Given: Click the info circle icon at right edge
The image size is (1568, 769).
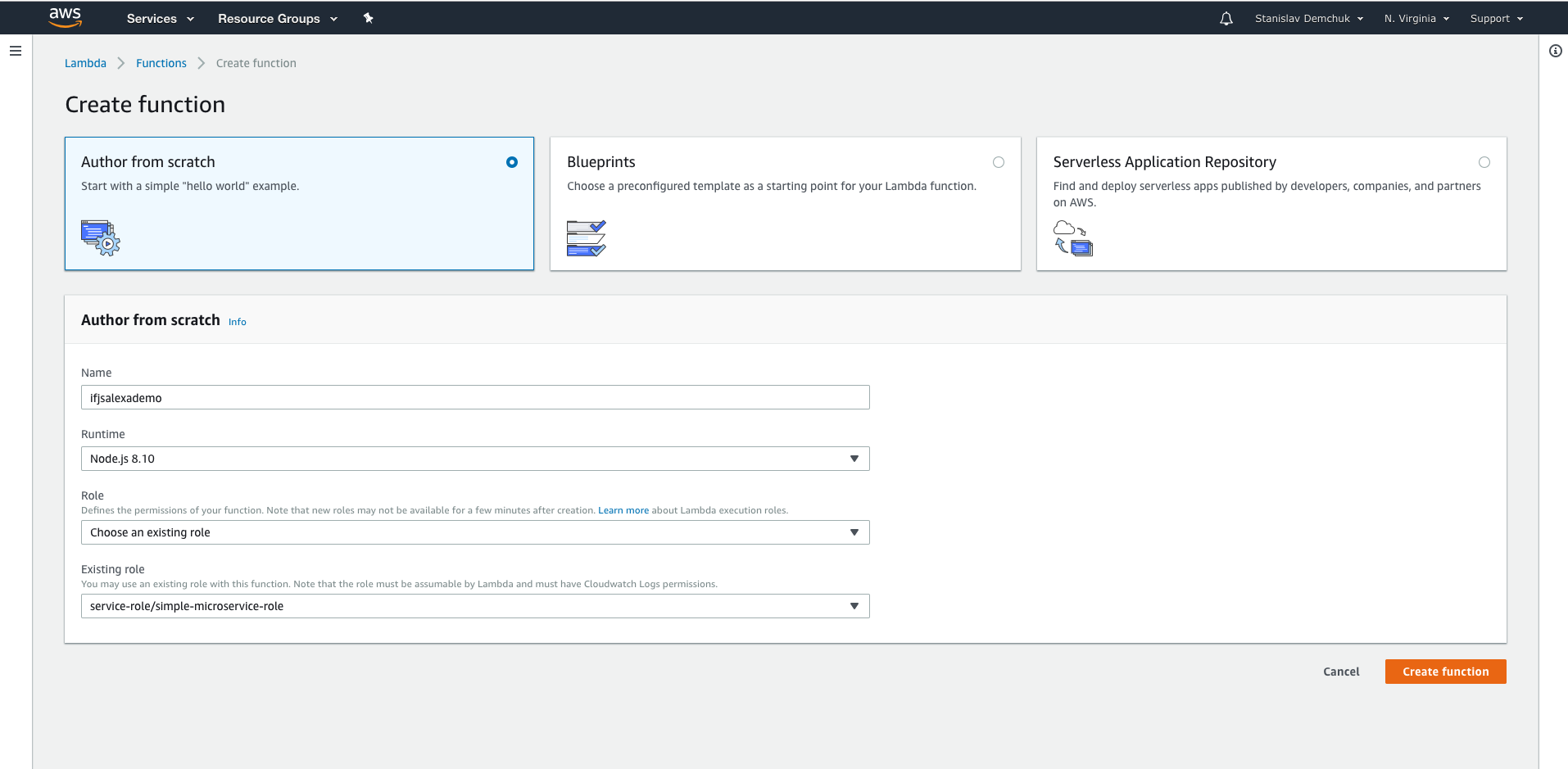Looking at the screenshot, I should tap(1555, 51).
